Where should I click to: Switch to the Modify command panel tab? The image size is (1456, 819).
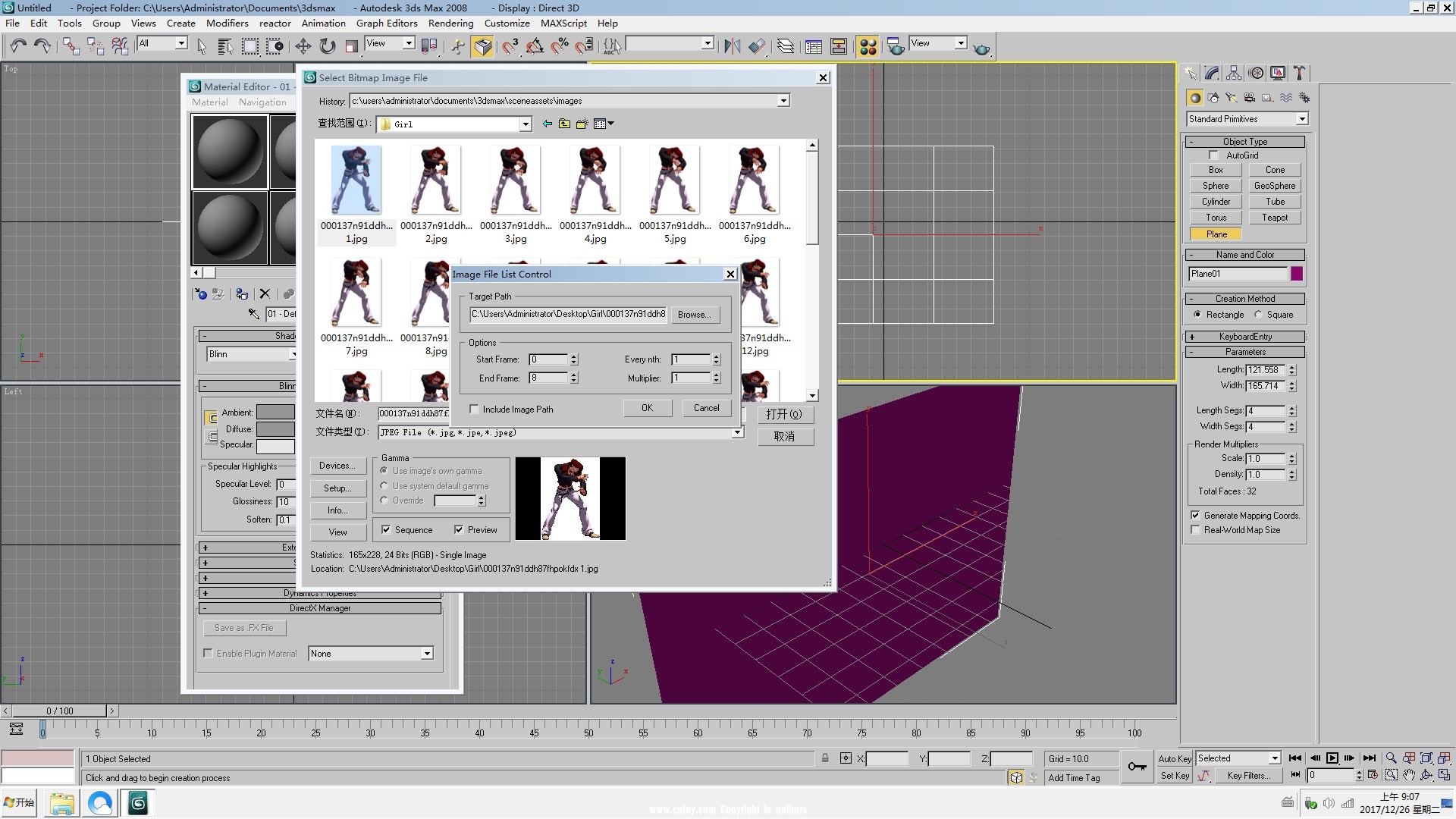tap(1212, 73)
